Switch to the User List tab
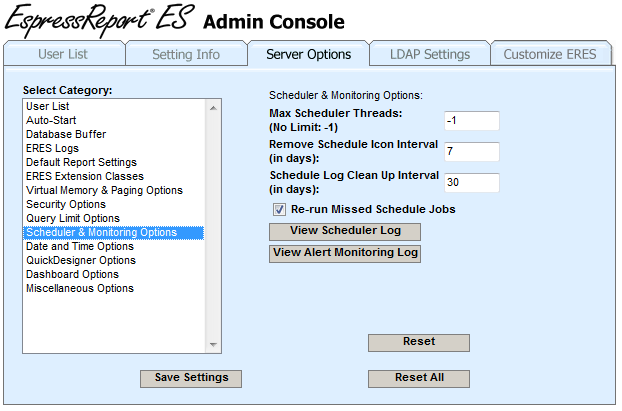The image size is (622, 411). click(x=63, y=54)
